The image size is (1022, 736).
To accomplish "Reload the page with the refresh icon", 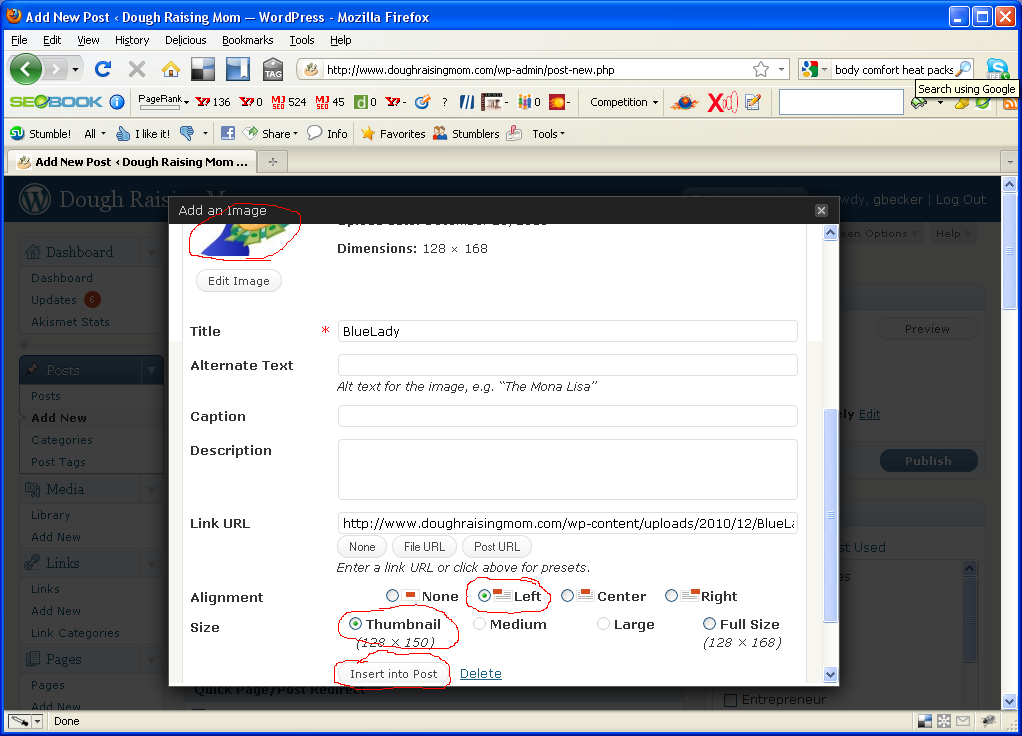I will tap(102, 68).
